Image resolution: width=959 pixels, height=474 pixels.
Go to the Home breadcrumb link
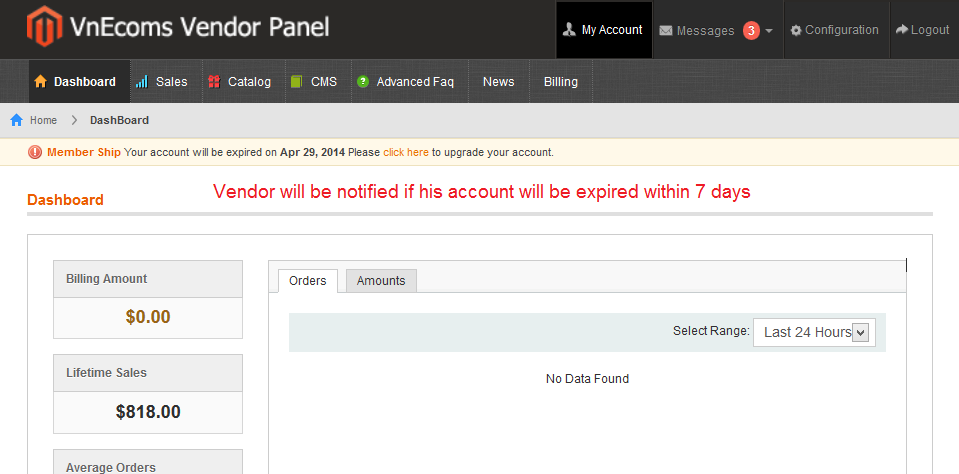click(43, 120)
